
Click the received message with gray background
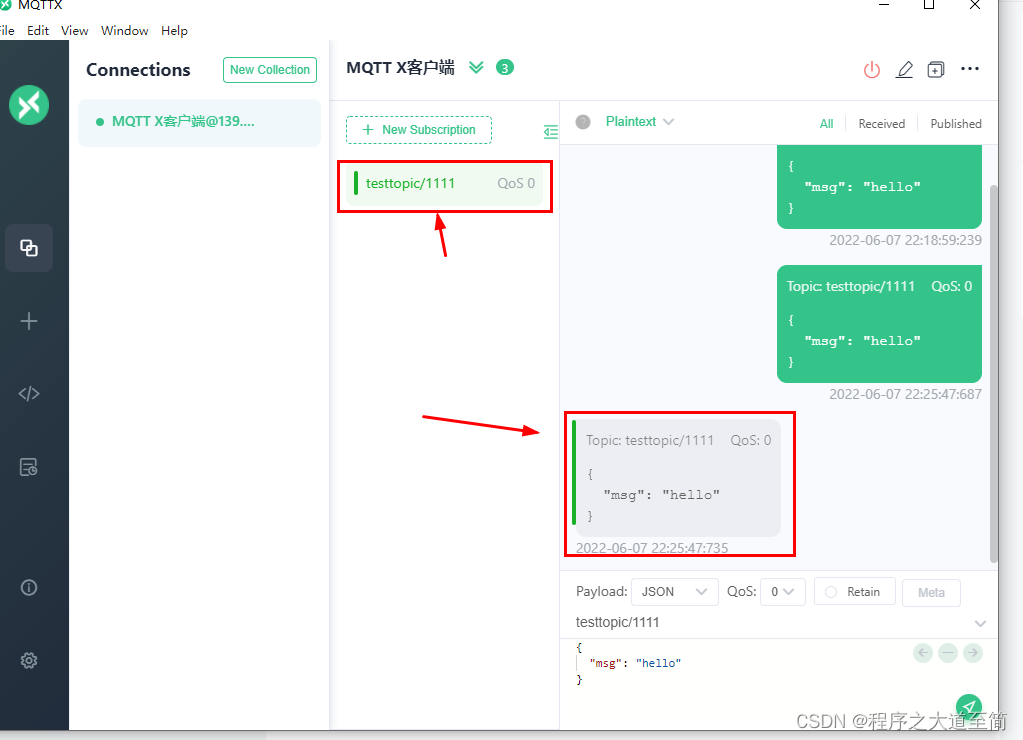[x=676, y=478]
